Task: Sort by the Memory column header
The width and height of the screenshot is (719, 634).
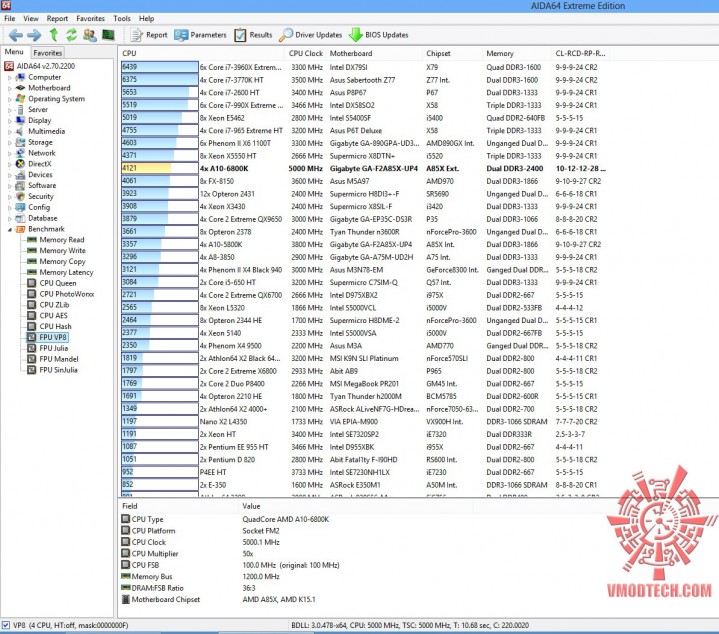Action: 517,53
